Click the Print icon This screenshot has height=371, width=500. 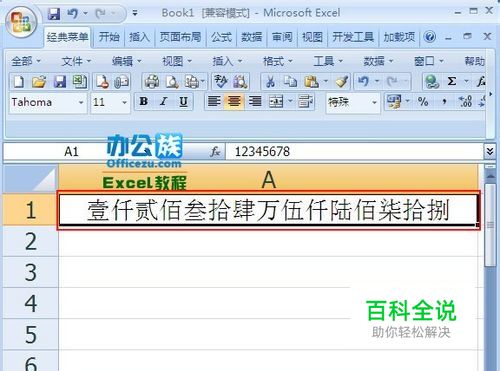(x=152, y=82)
